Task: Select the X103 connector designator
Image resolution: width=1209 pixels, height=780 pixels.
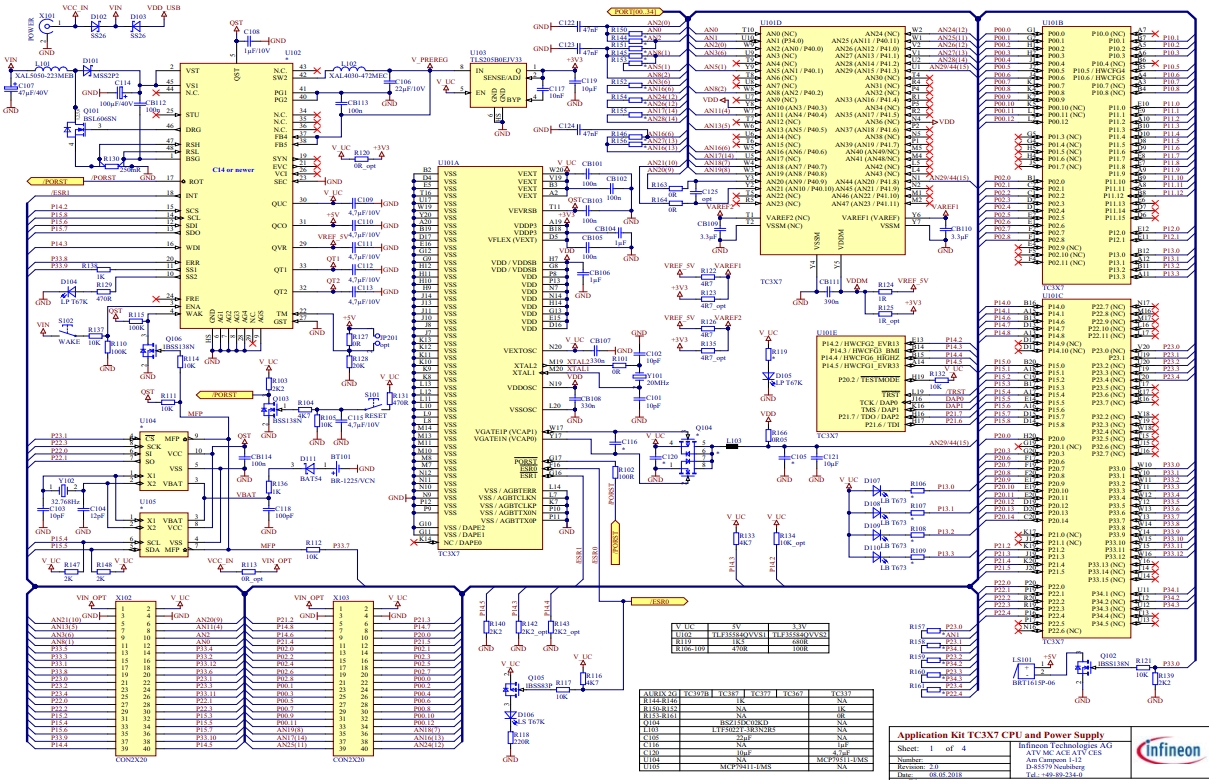Action: (x=341, y=596)
